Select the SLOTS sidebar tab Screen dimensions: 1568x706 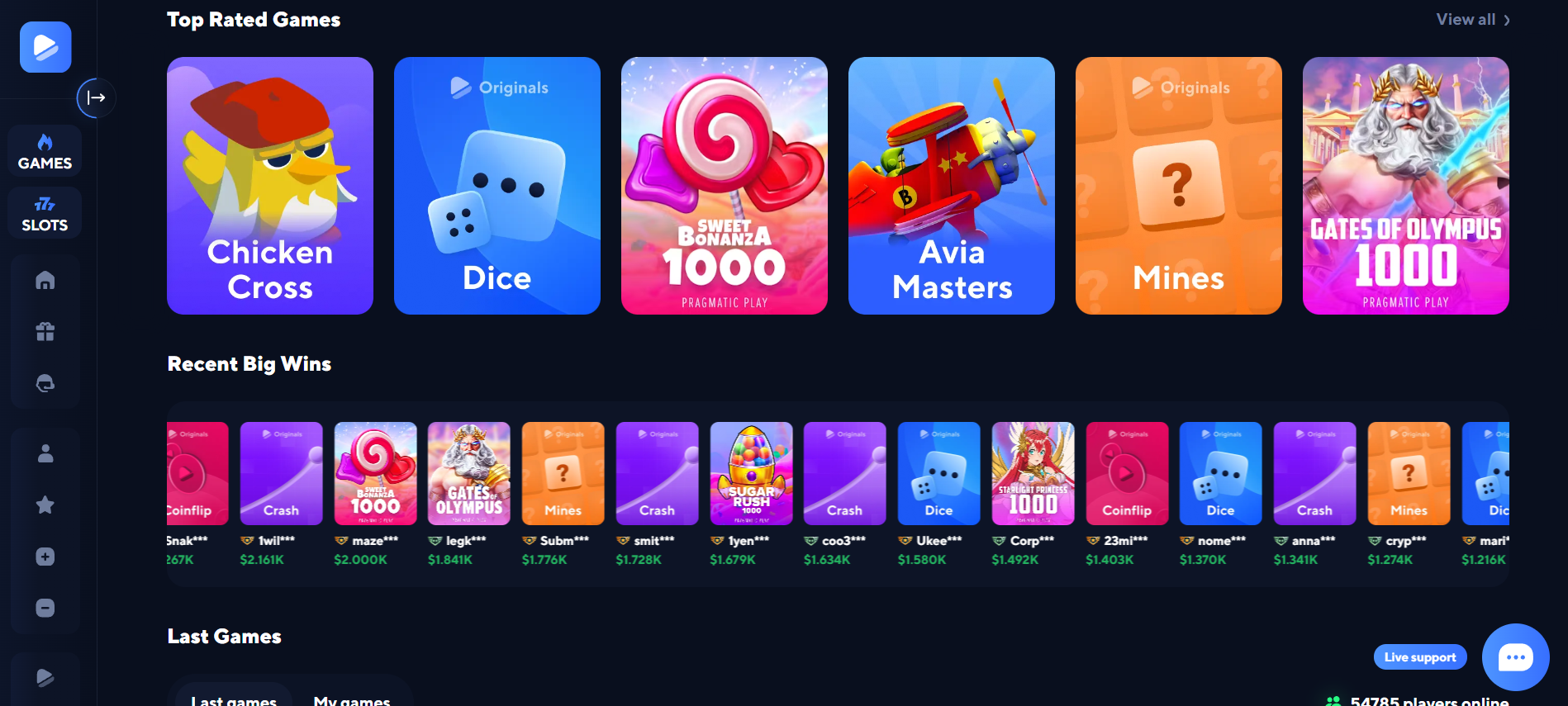coord(45,213)
